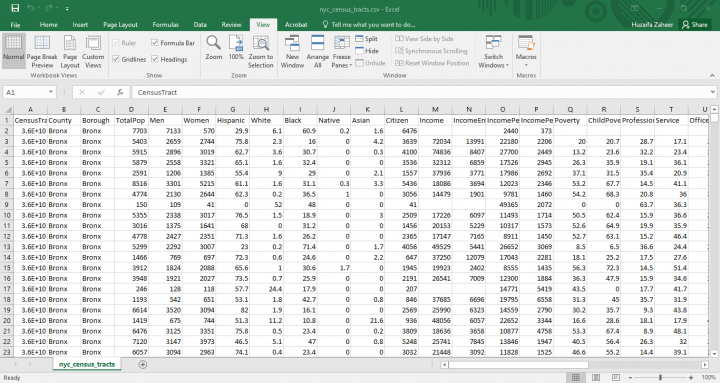This screenshot has height=383, width=720.
Task: Click the Save icon in the title bar
Action: [15, 8]
